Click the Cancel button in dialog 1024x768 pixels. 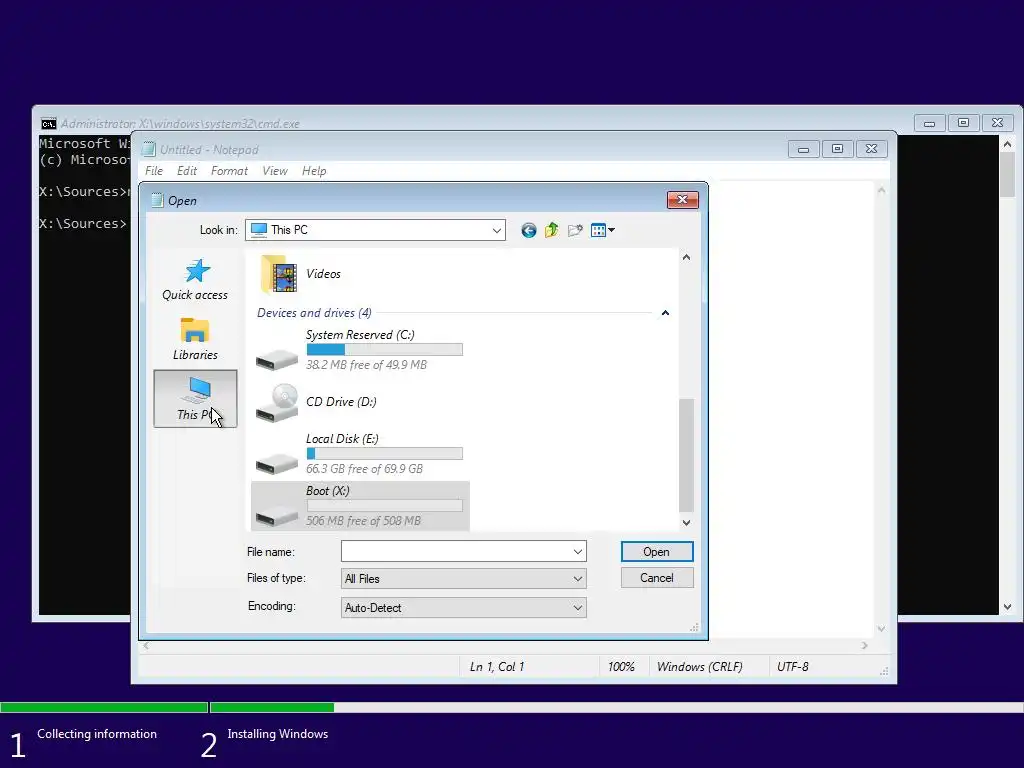[x=656, y=578]
